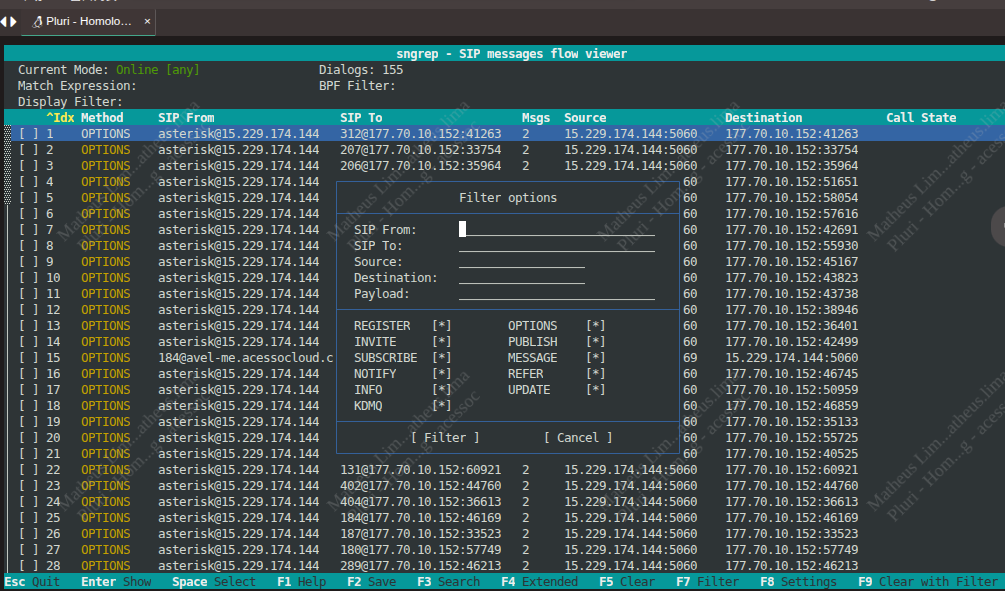Click the [ Filter ] button

pos(445,438)
